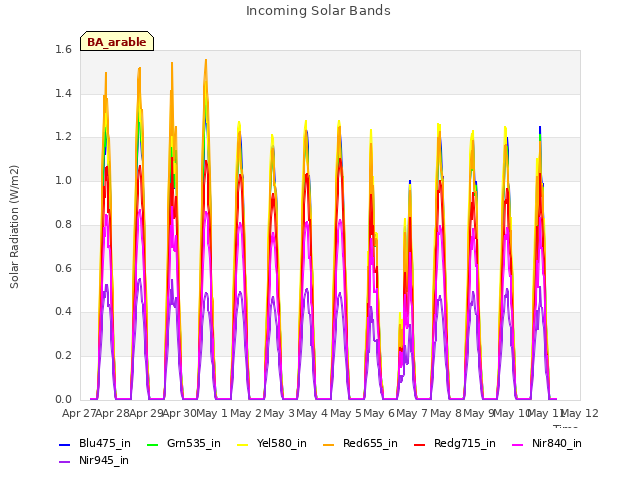Image resolution: width=640 pixels, height=480 pixels.
Task: Click the May 12 x-axis date label
Action: (580, 413)
